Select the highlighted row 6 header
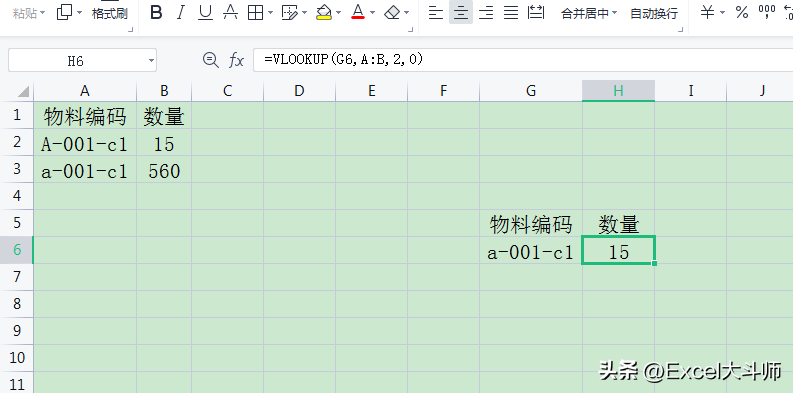The width and height of the screenshot is (793, 393). click(x=17, y=250)
